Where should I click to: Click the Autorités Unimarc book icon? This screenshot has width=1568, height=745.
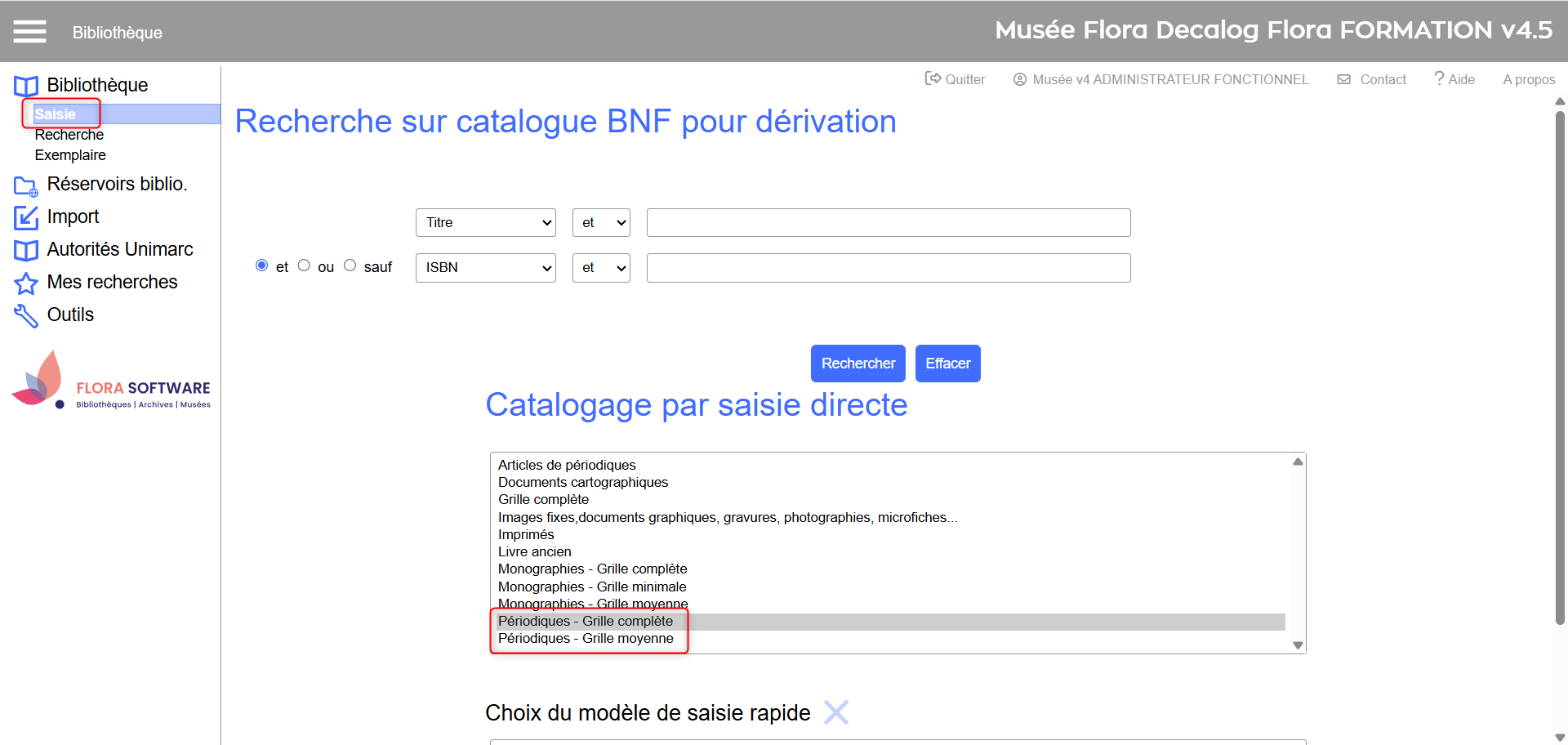[25, 250]
